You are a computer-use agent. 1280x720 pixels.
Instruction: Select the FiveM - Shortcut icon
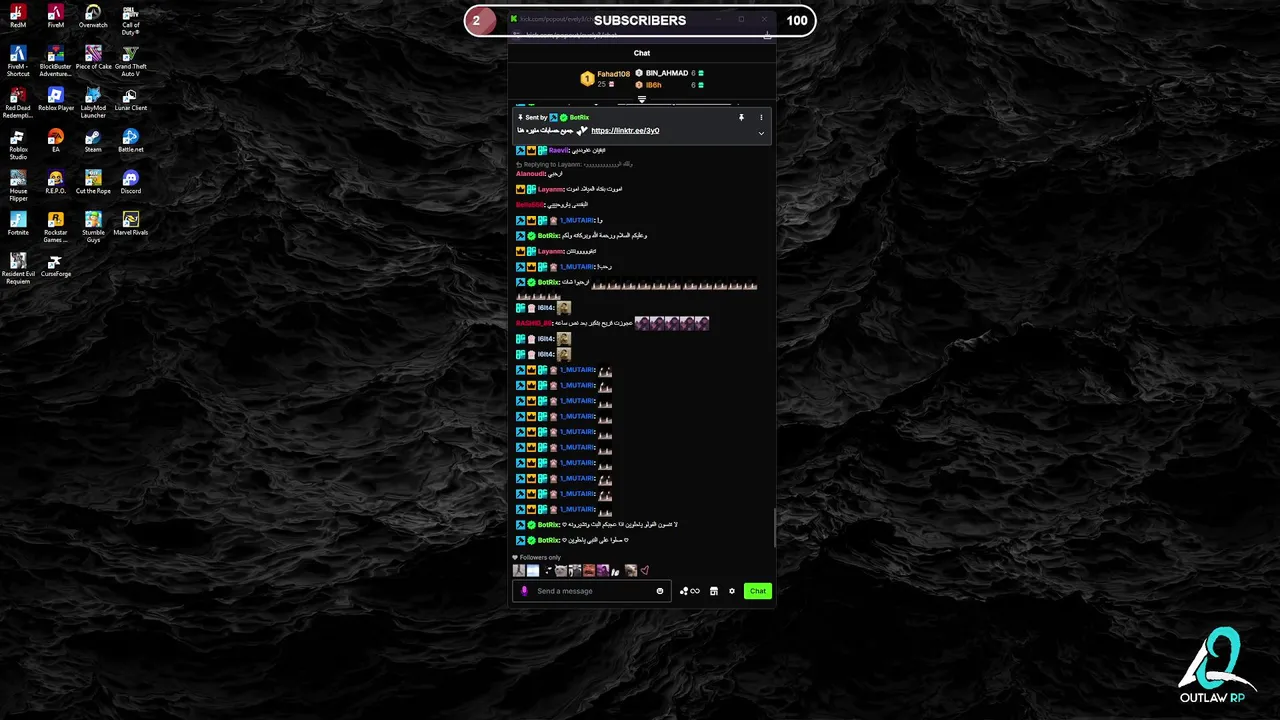(18, 61)
